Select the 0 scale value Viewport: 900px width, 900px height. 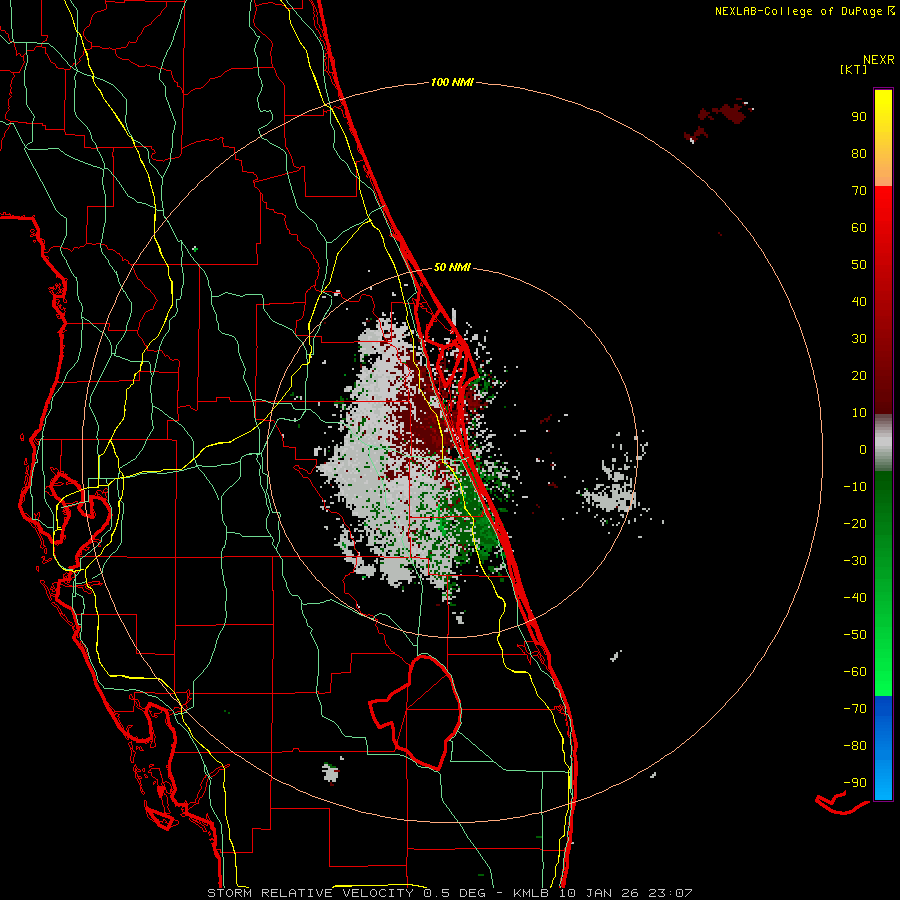[863, 449]
